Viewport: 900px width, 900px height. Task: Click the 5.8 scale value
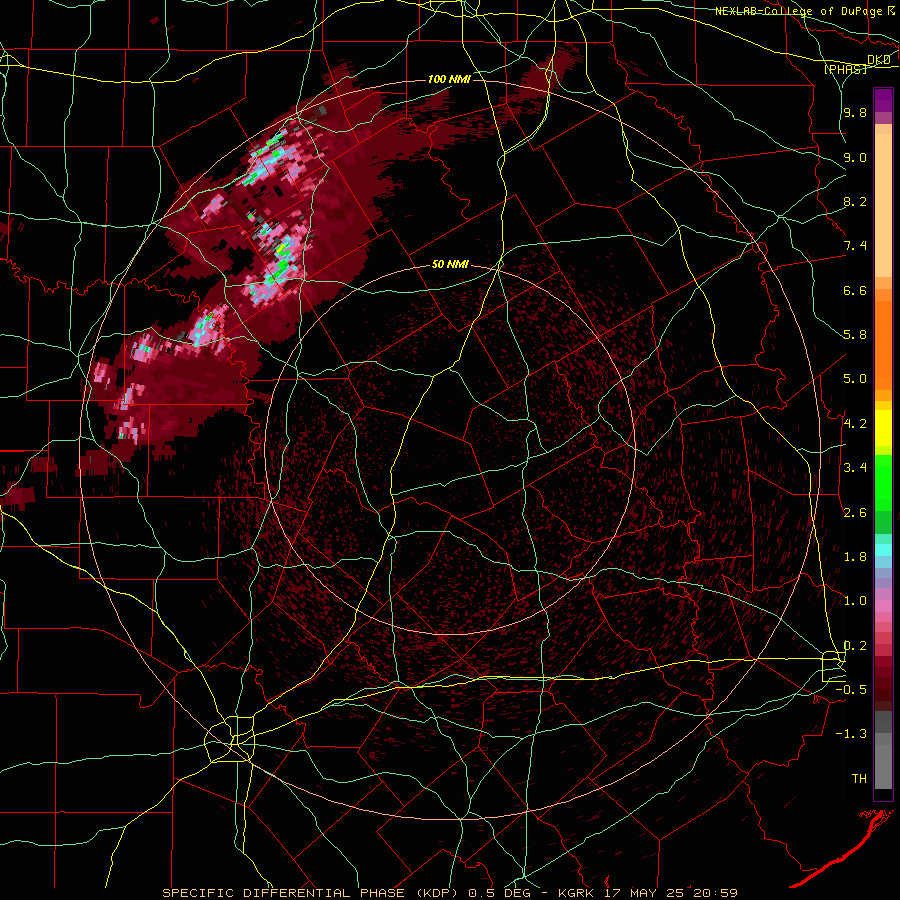pyautogui.click(x=855, y=335)
